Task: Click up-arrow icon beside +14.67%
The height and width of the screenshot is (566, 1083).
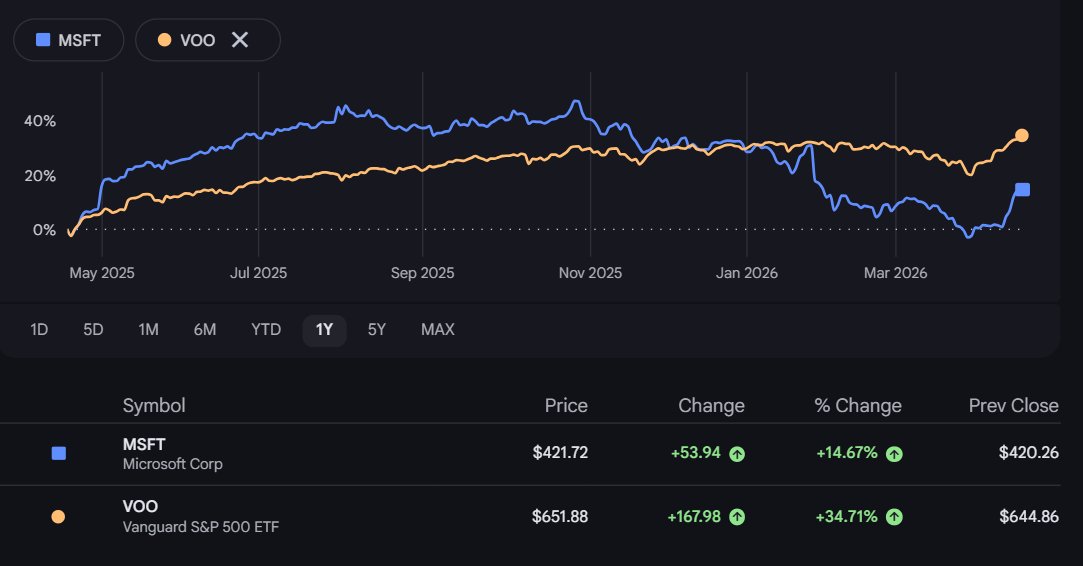Action: coord(894,454)
